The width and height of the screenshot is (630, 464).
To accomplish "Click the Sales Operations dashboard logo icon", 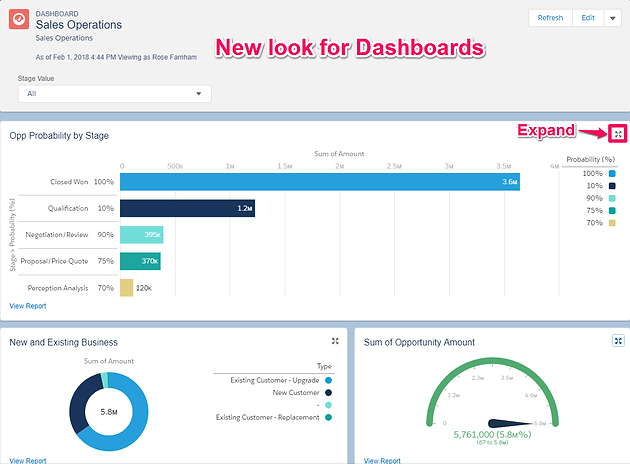I will point(19,19).
